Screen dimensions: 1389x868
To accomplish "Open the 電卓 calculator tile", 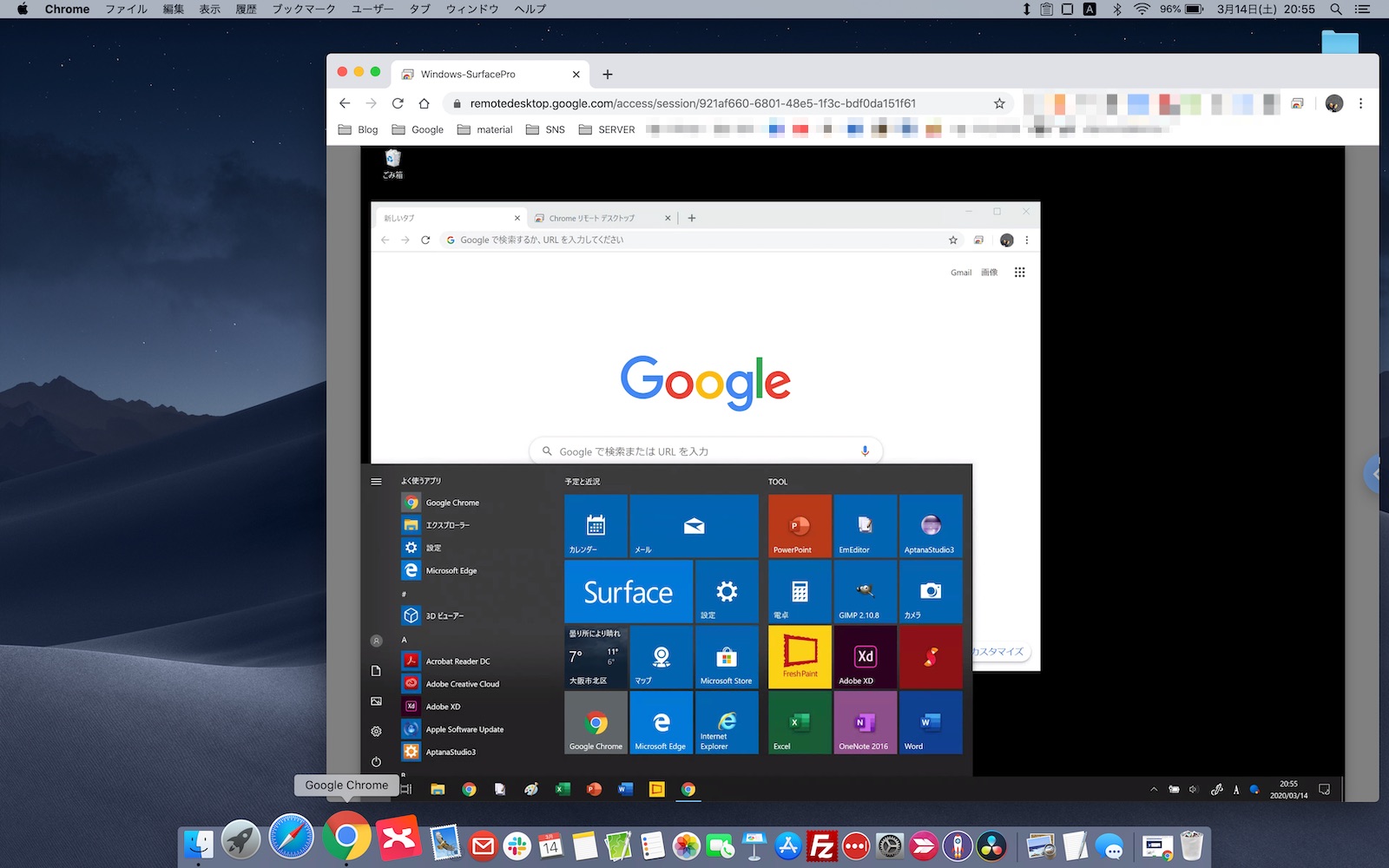I will (x=800, y=592).
